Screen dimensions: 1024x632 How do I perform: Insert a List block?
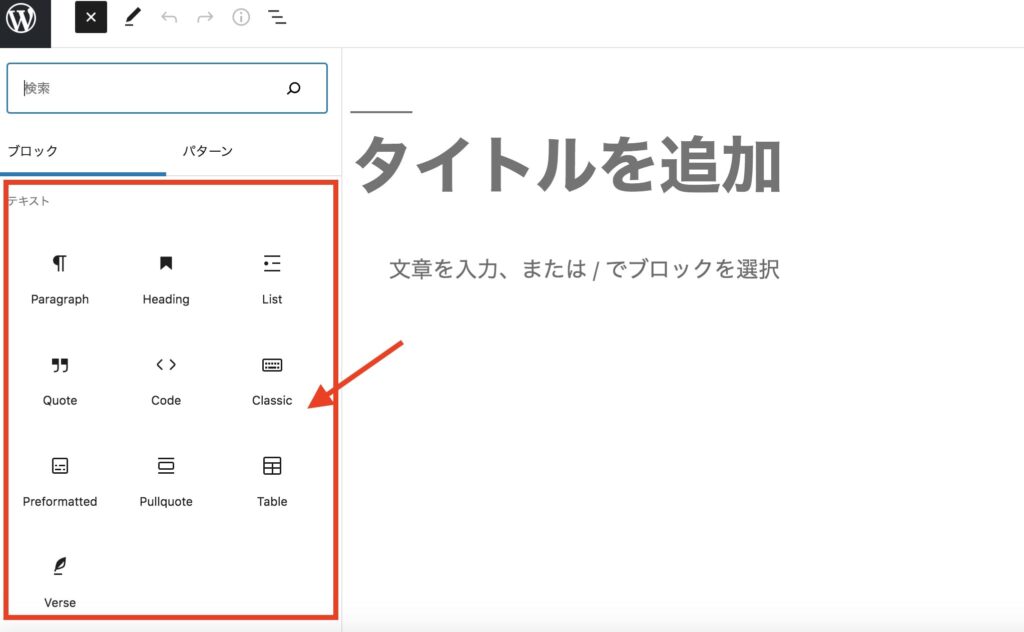(272, 279)
